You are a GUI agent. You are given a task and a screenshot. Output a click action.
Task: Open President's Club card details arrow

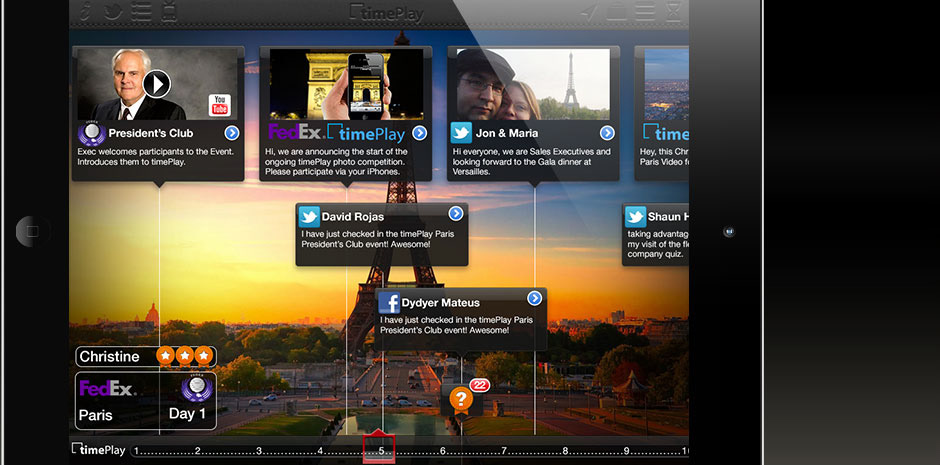point(232,133)
